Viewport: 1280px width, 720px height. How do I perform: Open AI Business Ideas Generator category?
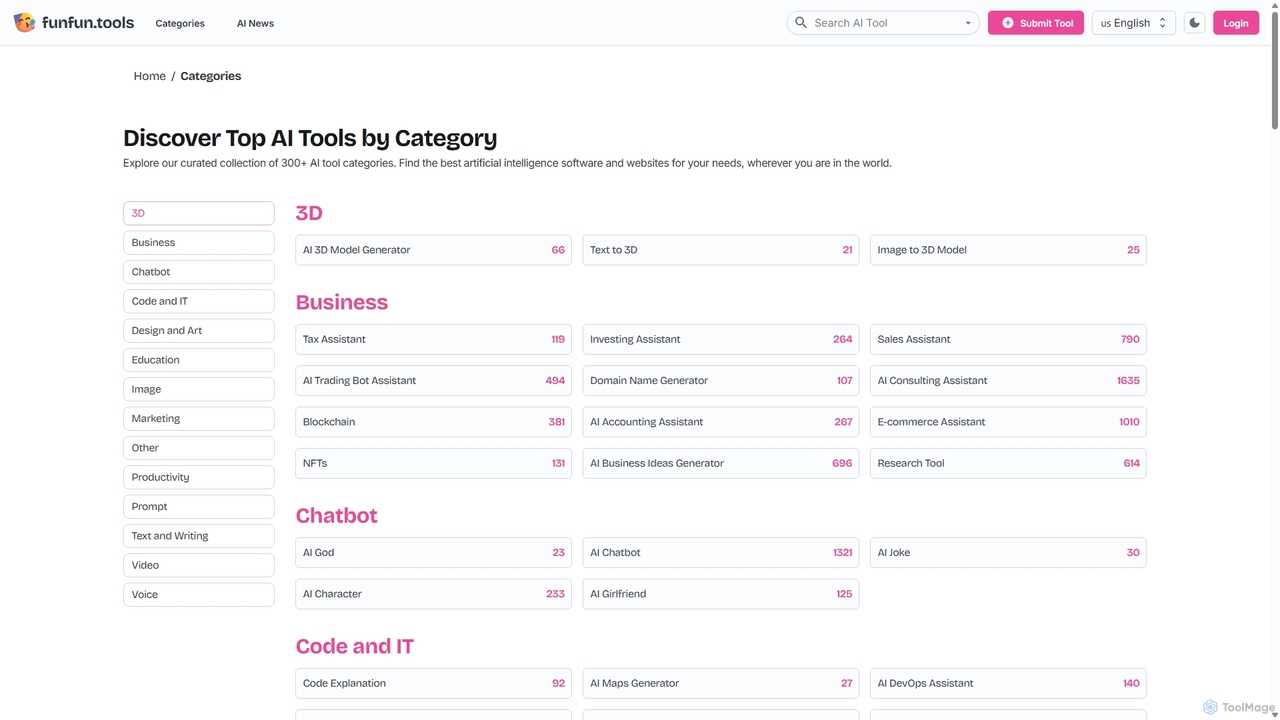(720, 463)
